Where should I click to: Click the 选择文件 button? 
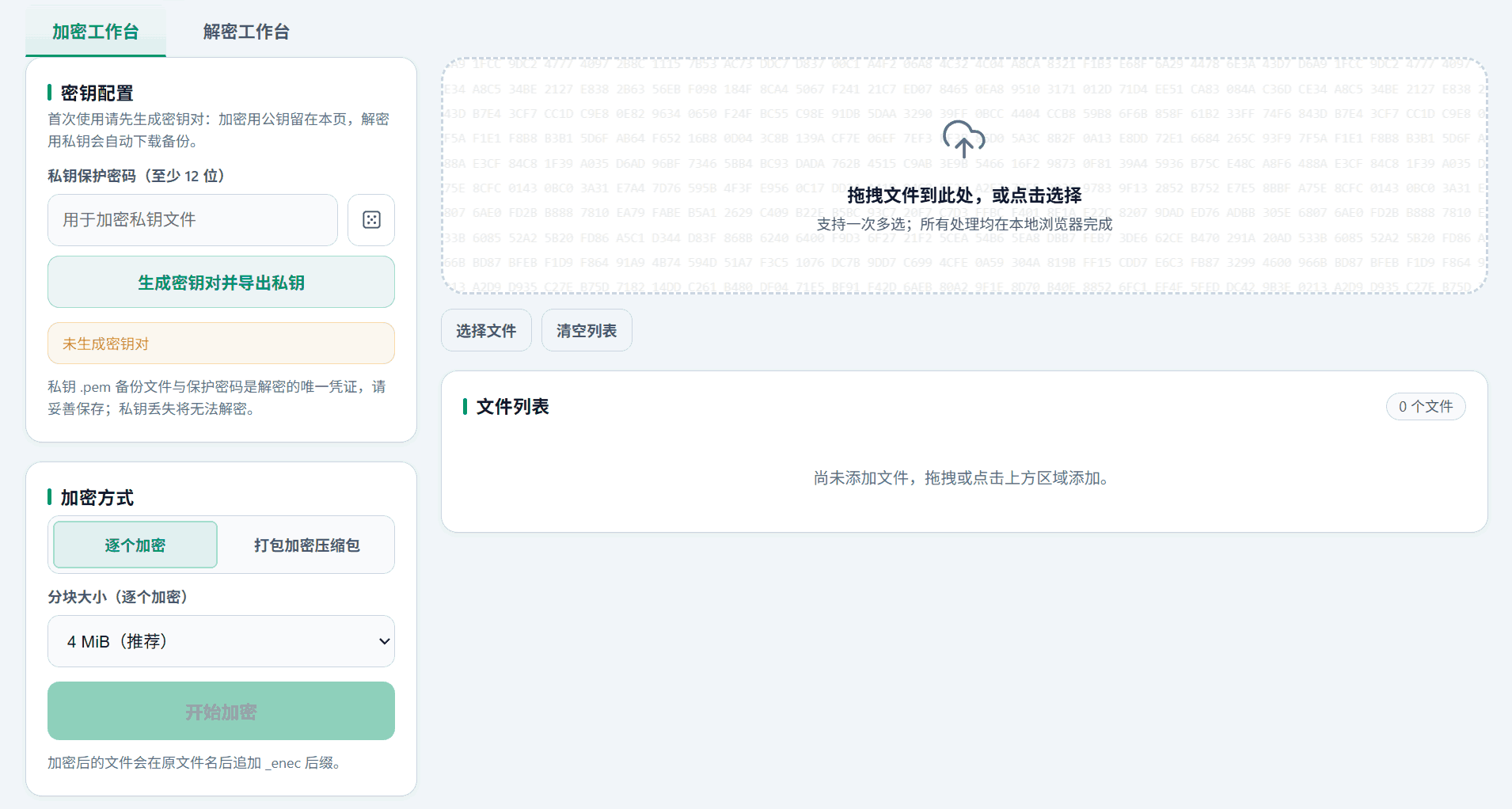486,331
